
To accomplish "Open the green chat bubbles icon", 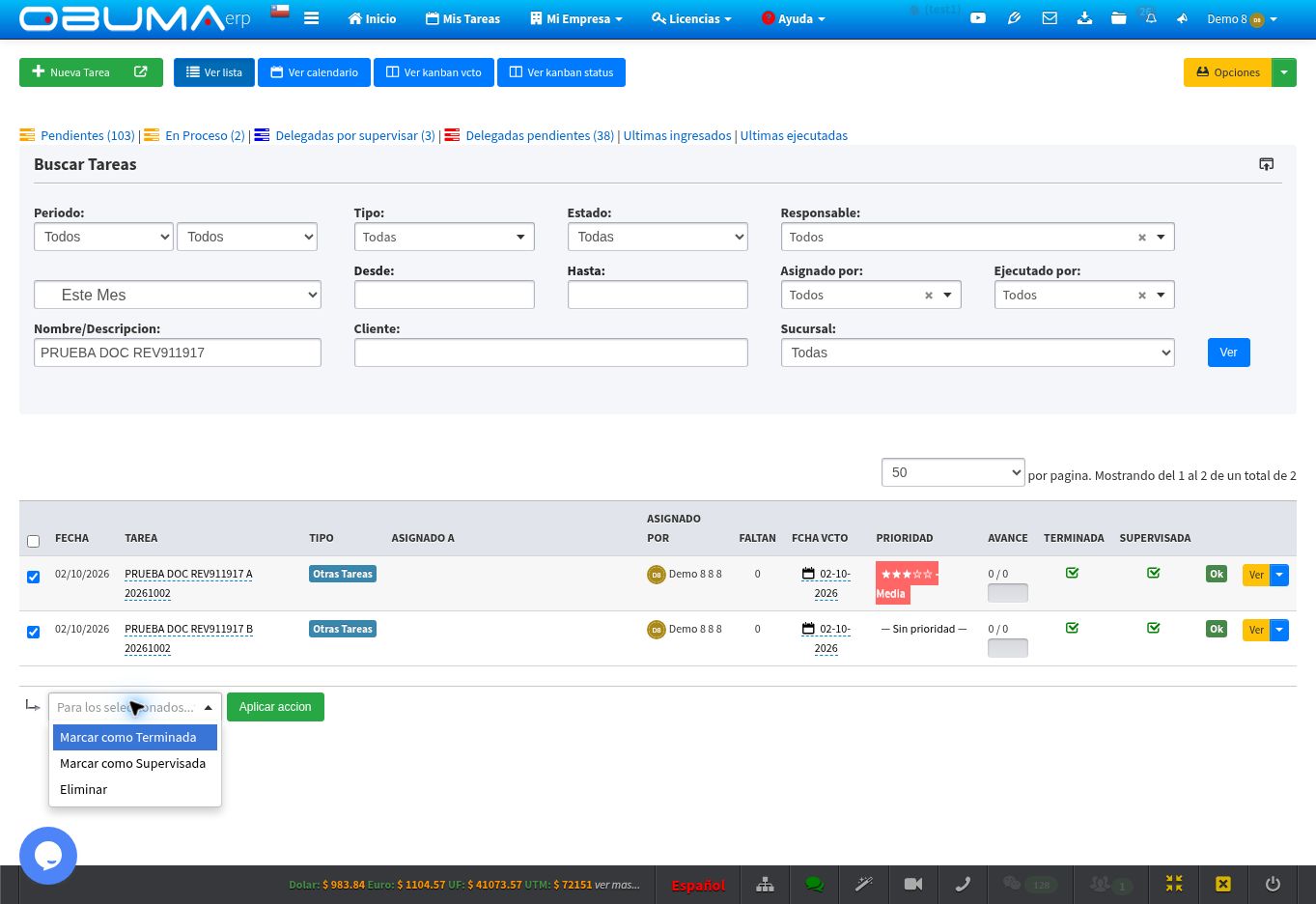I will [814, 884].
